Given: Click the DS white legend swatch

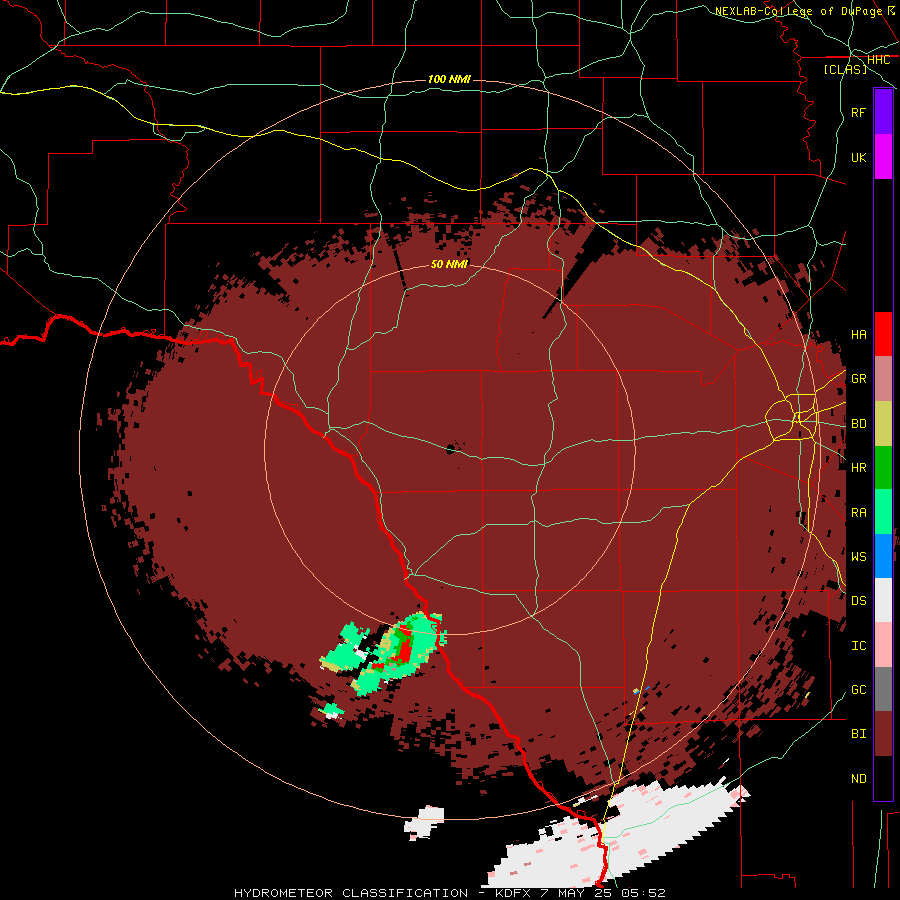Looking at the screenshot, I should [x=883, y=600].
